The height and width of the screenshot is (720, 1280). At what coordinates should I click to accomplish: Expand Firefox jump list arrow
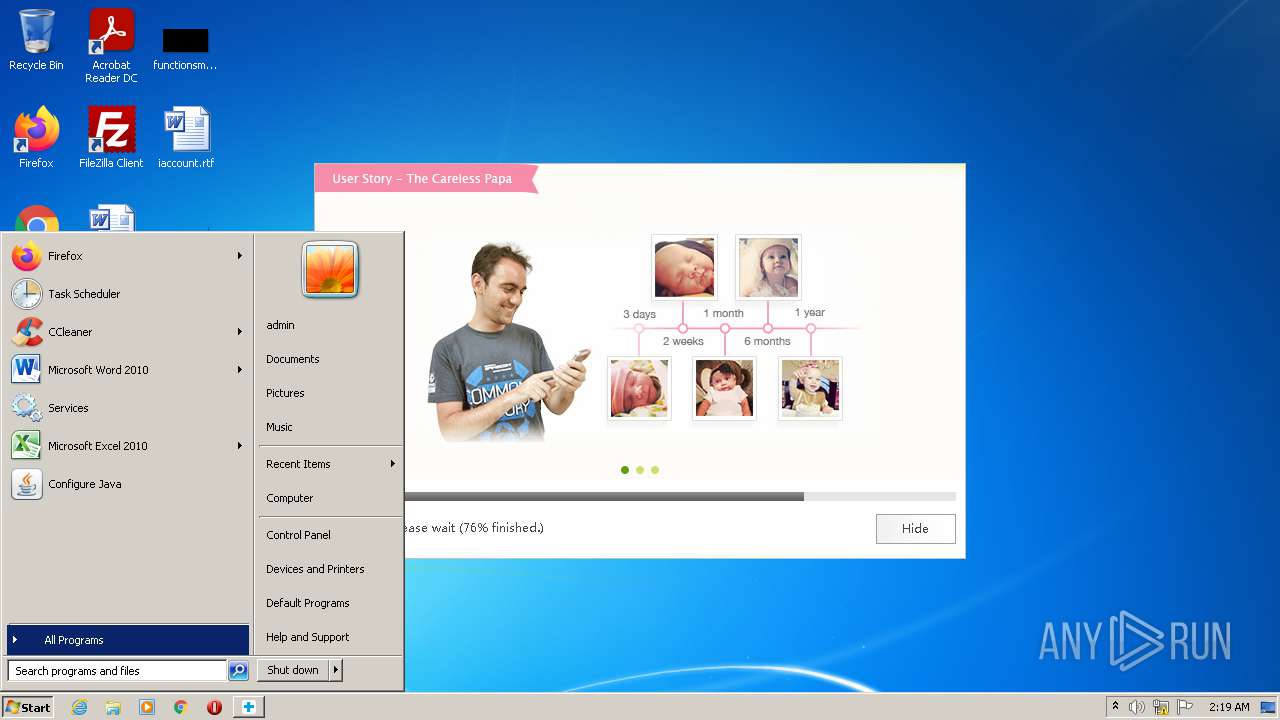point(240,256)
